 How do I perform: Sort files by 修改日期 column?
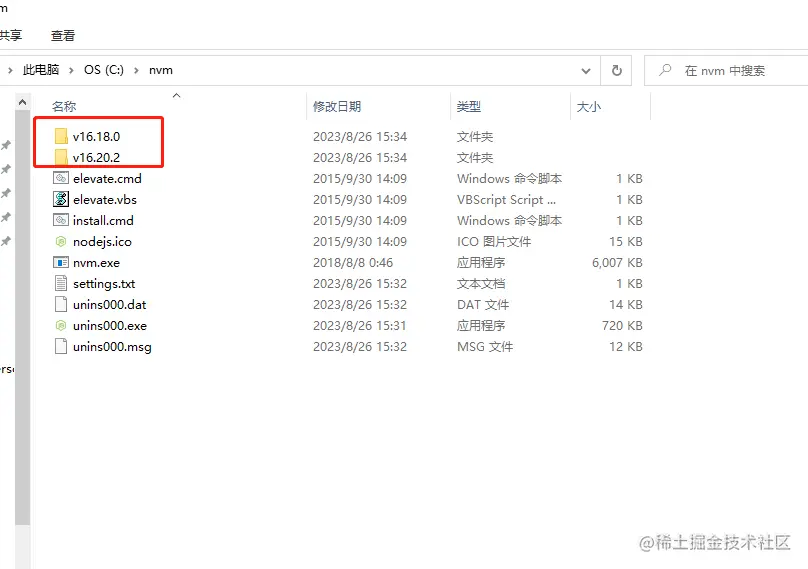click(x=337, y=106)
